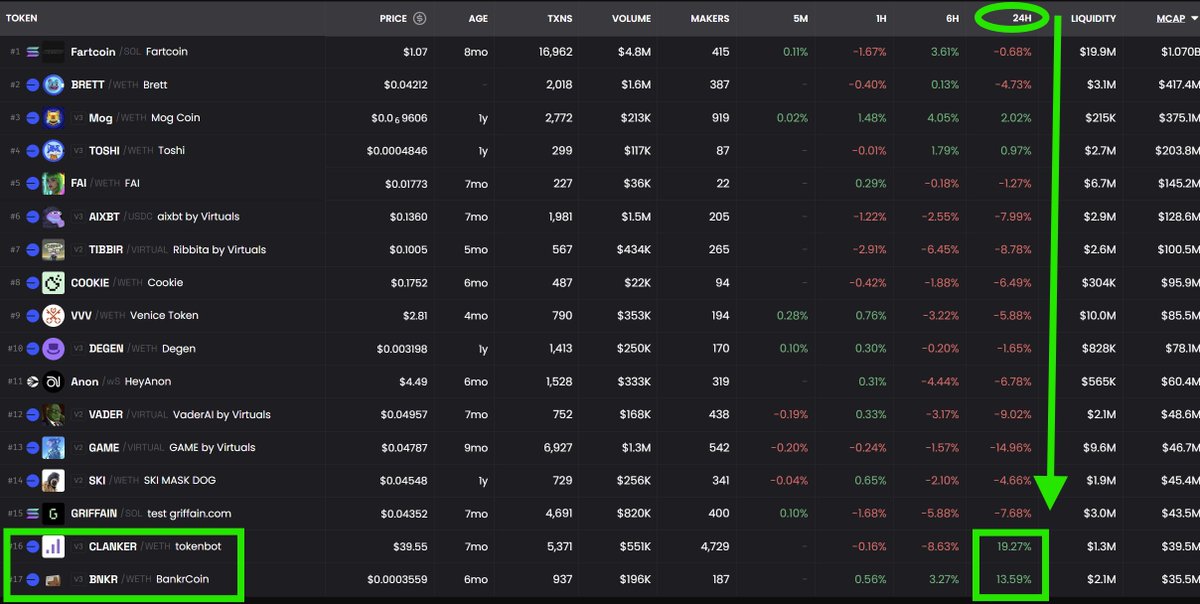This screenshot has width=1200, height=604.
Task: Click the DEGEN purple hat logo
Action: (x=54, y=349)
